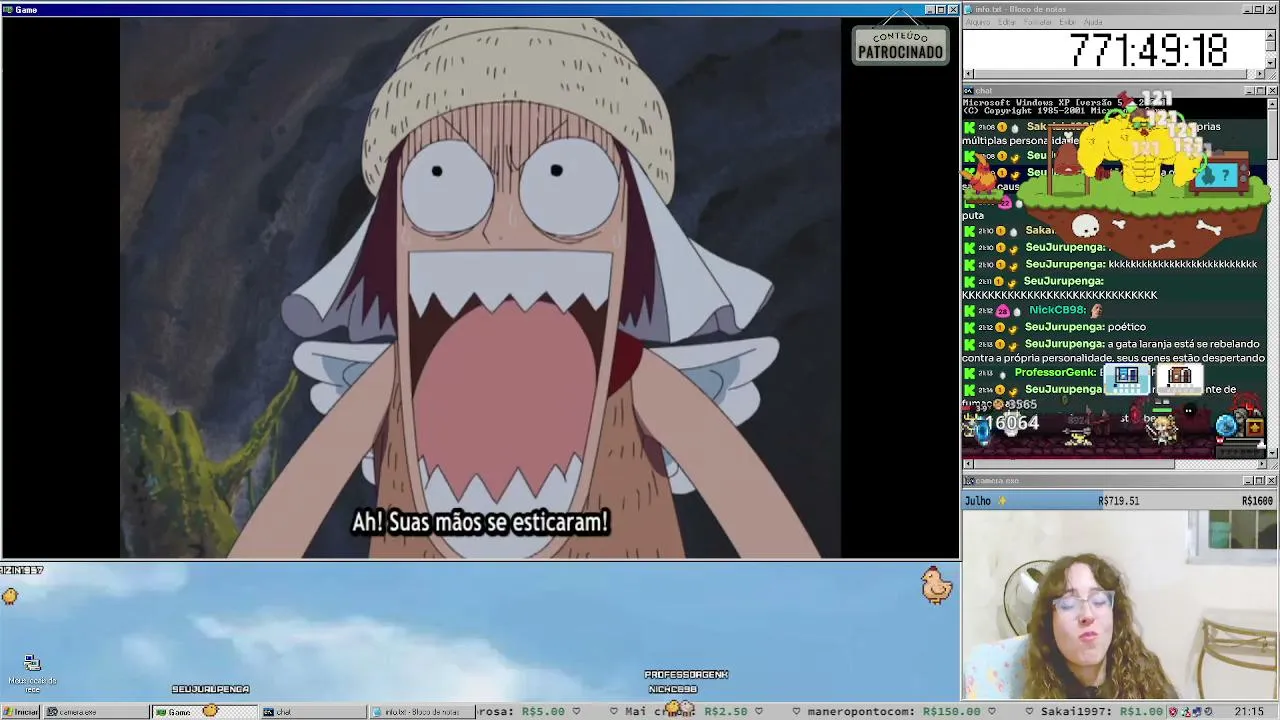Click the hen sprite on the desktop
This screenshot has height=720, width=1280.
[936, 585]
